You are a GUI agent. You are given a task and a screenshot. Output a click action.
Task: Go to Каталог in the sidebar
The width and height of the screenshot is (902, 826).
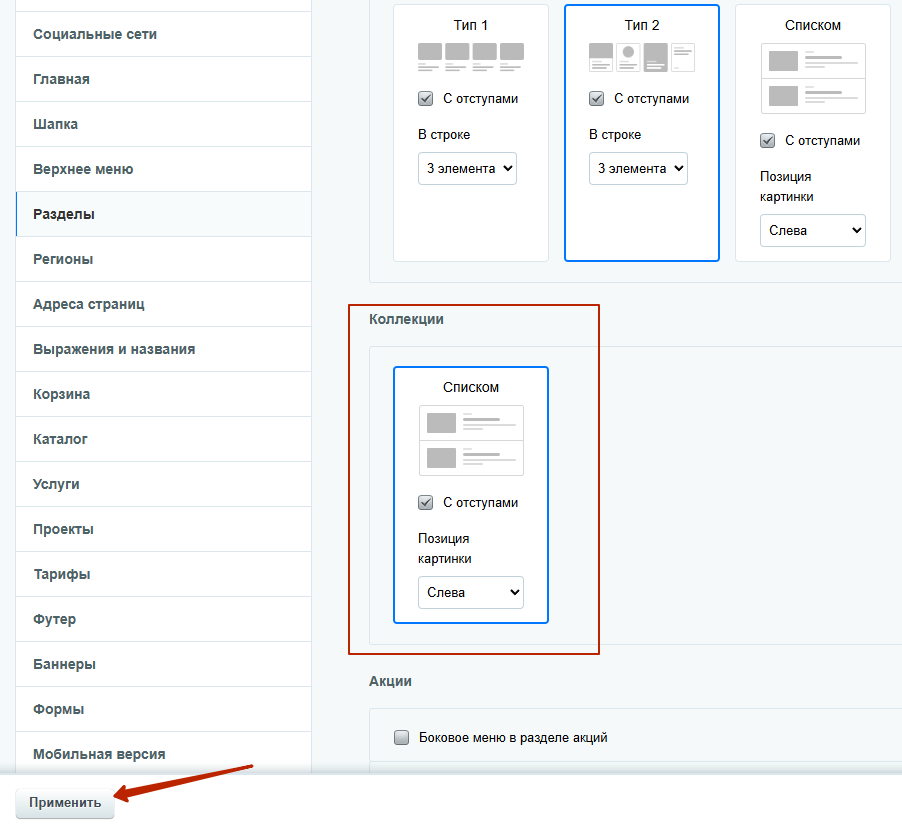click(x=60, y=439)
